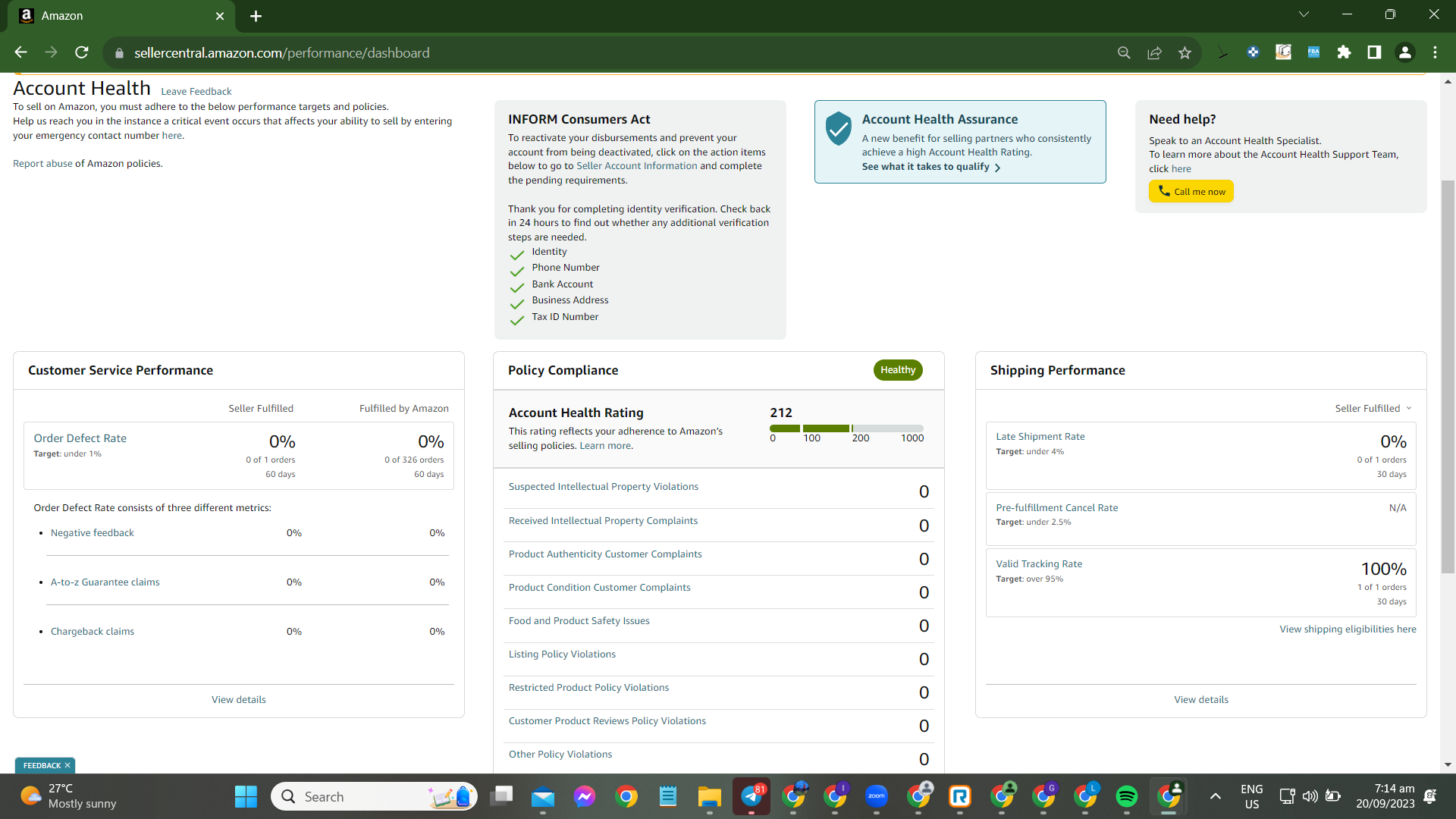The image size is (1456, 819).
Task: Go to Seller Account Information
Action: (x=637, y=166)
